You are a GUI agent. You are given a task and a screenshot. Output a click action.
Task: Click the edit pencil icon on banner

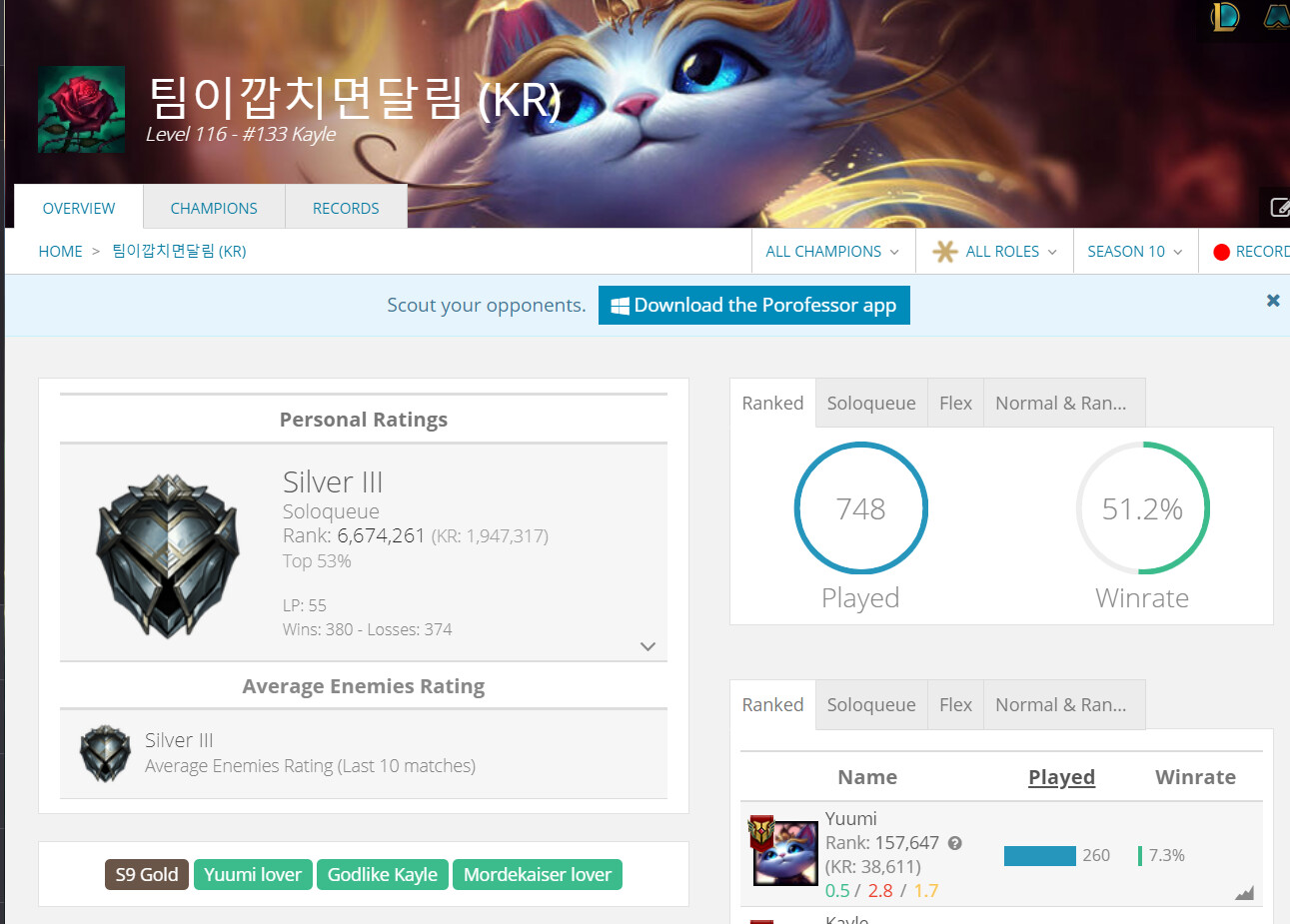pyautogui.click(x=1279, y=208)
